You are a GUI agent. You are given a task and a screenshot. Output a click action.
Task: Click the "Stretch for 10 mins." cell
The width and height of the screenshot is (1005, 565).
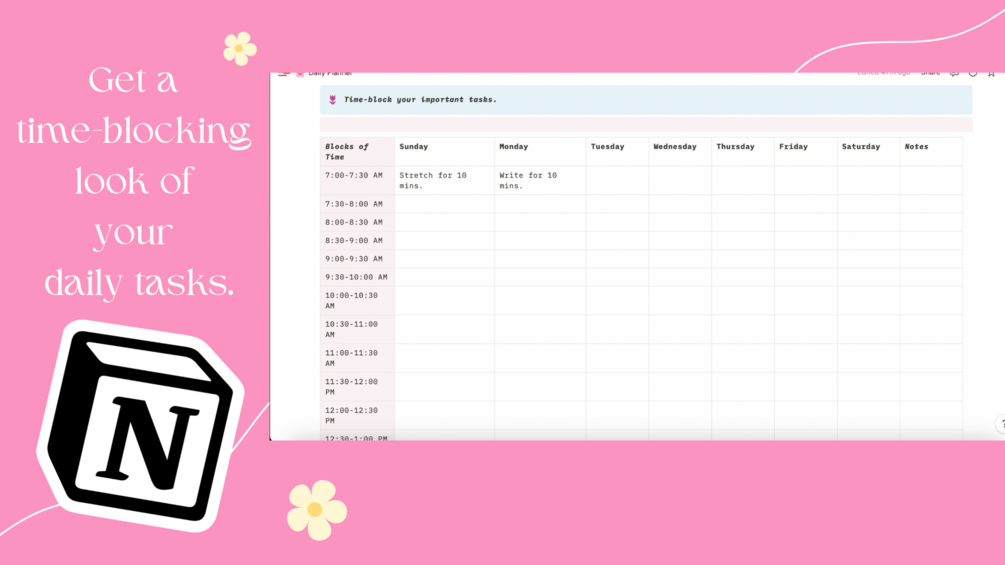(444, 181)
